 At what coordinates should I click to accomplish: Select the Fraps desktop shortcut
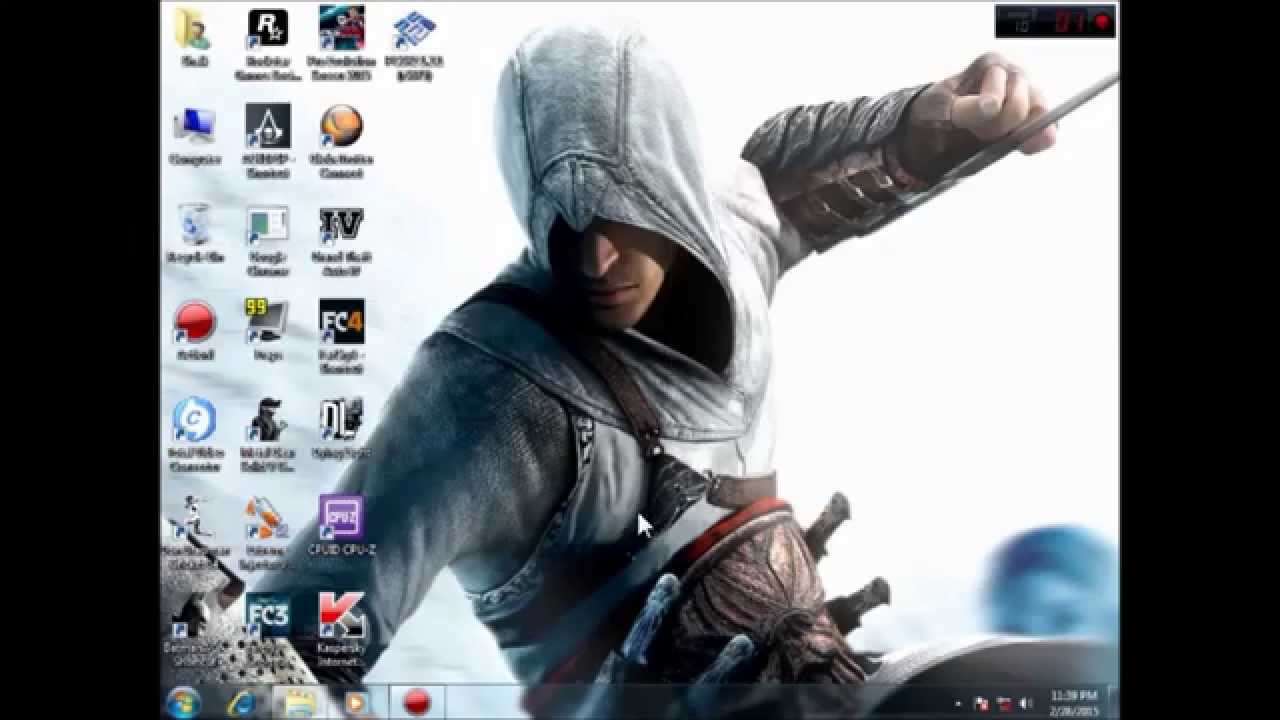click(x=268, y=330)
